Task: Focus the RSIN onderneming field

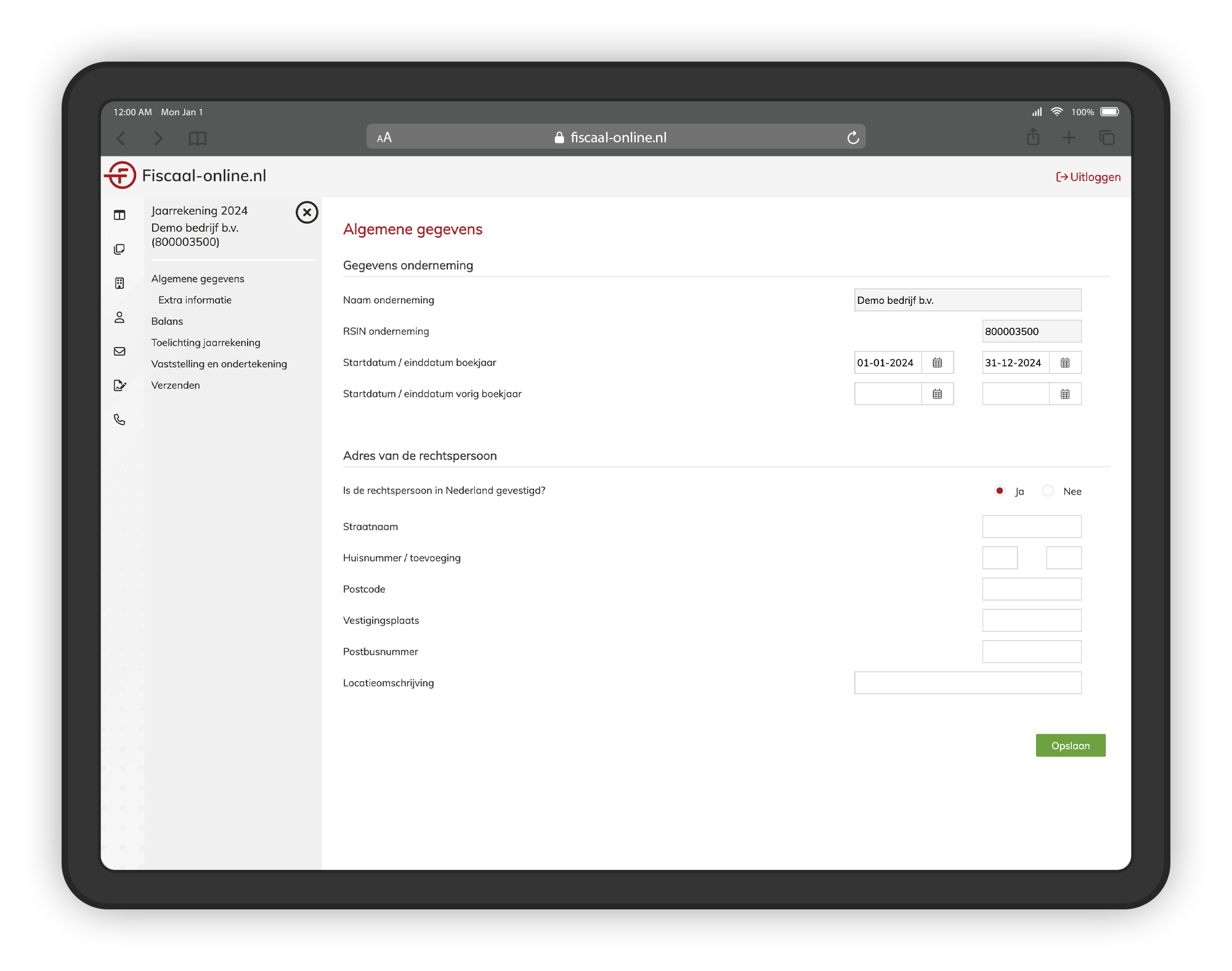Action: [x=1031, y=331]
